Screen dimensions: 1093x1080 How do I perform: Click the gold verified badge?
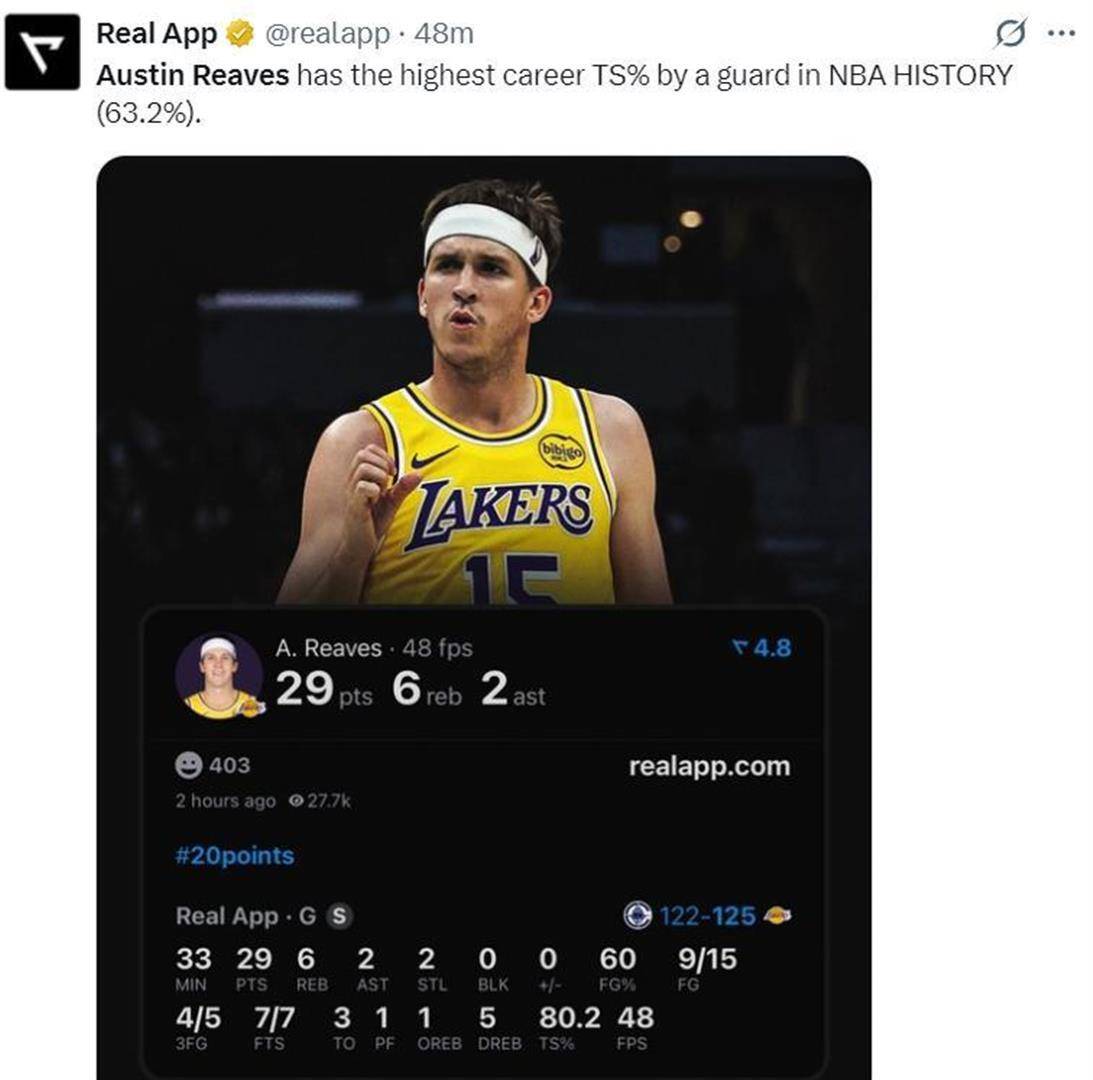[x=239, y=35]
